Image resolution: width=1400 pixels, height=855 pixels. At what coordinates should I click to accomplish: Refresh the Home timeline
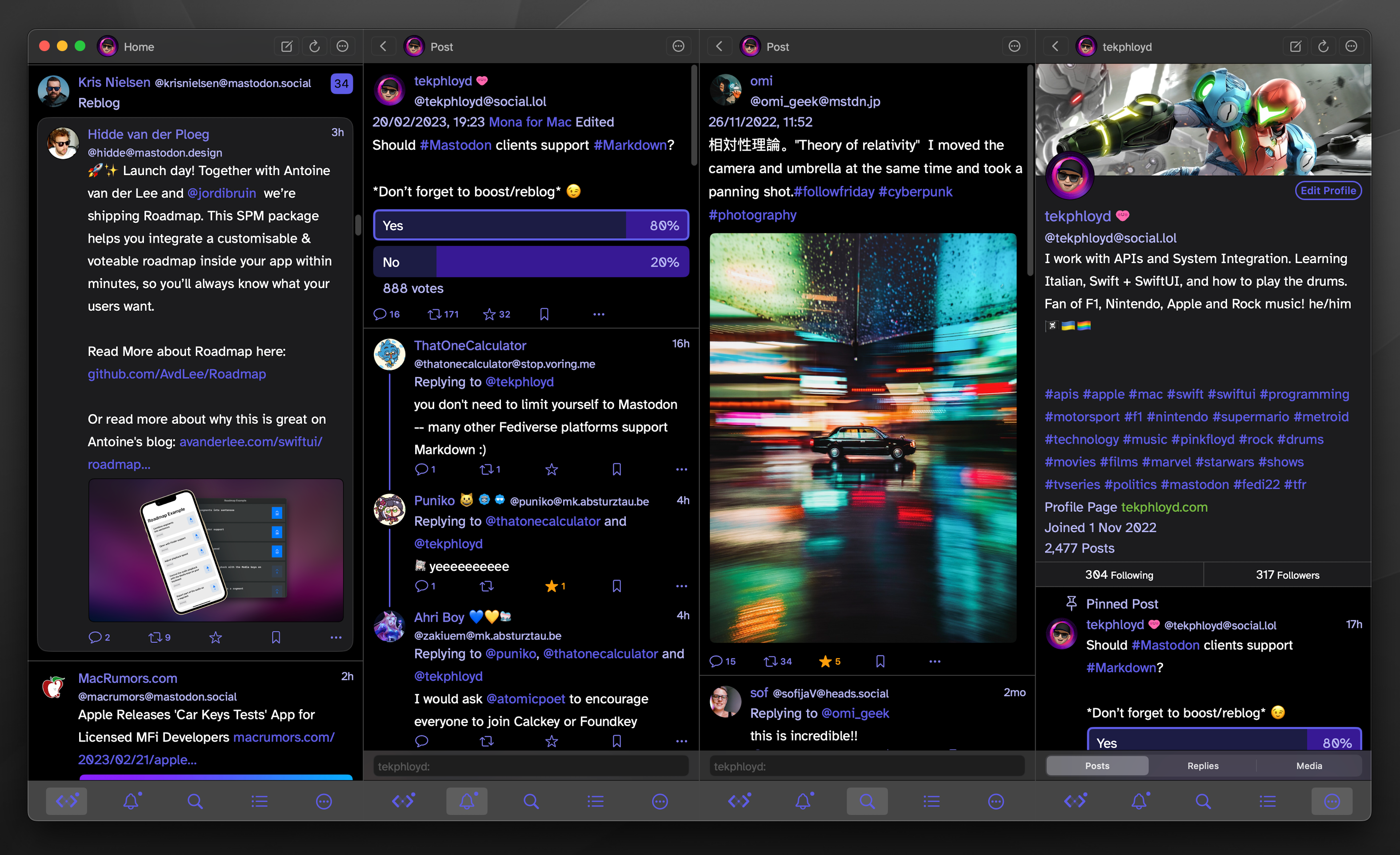314,47
